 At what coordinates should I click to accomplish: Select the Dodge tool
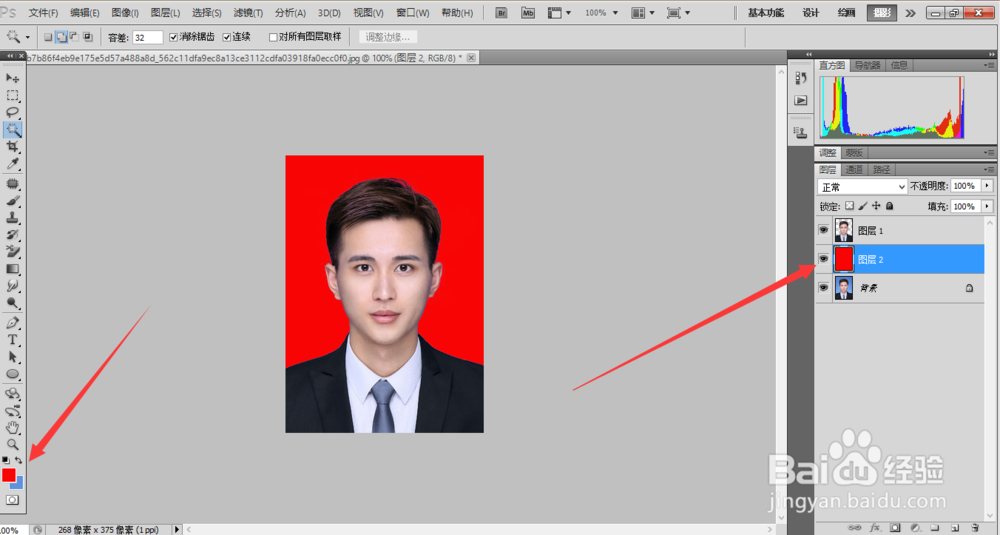[x=12, y=304]
